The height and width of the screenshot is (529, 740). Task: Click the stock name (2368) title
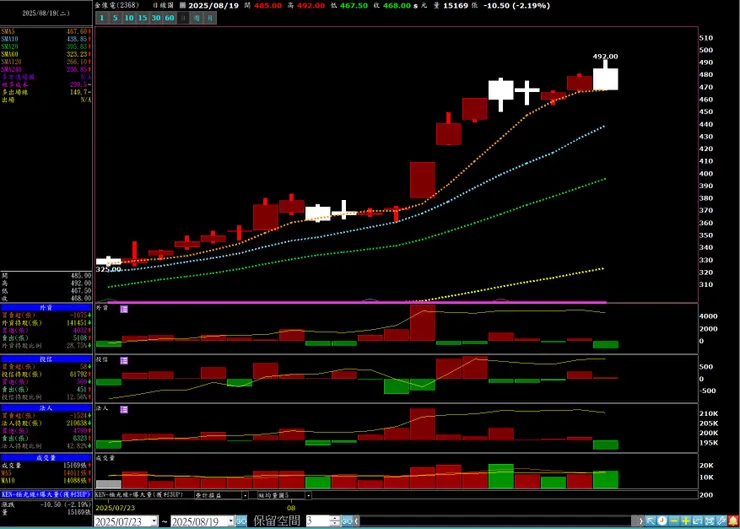tap(117, 6)
